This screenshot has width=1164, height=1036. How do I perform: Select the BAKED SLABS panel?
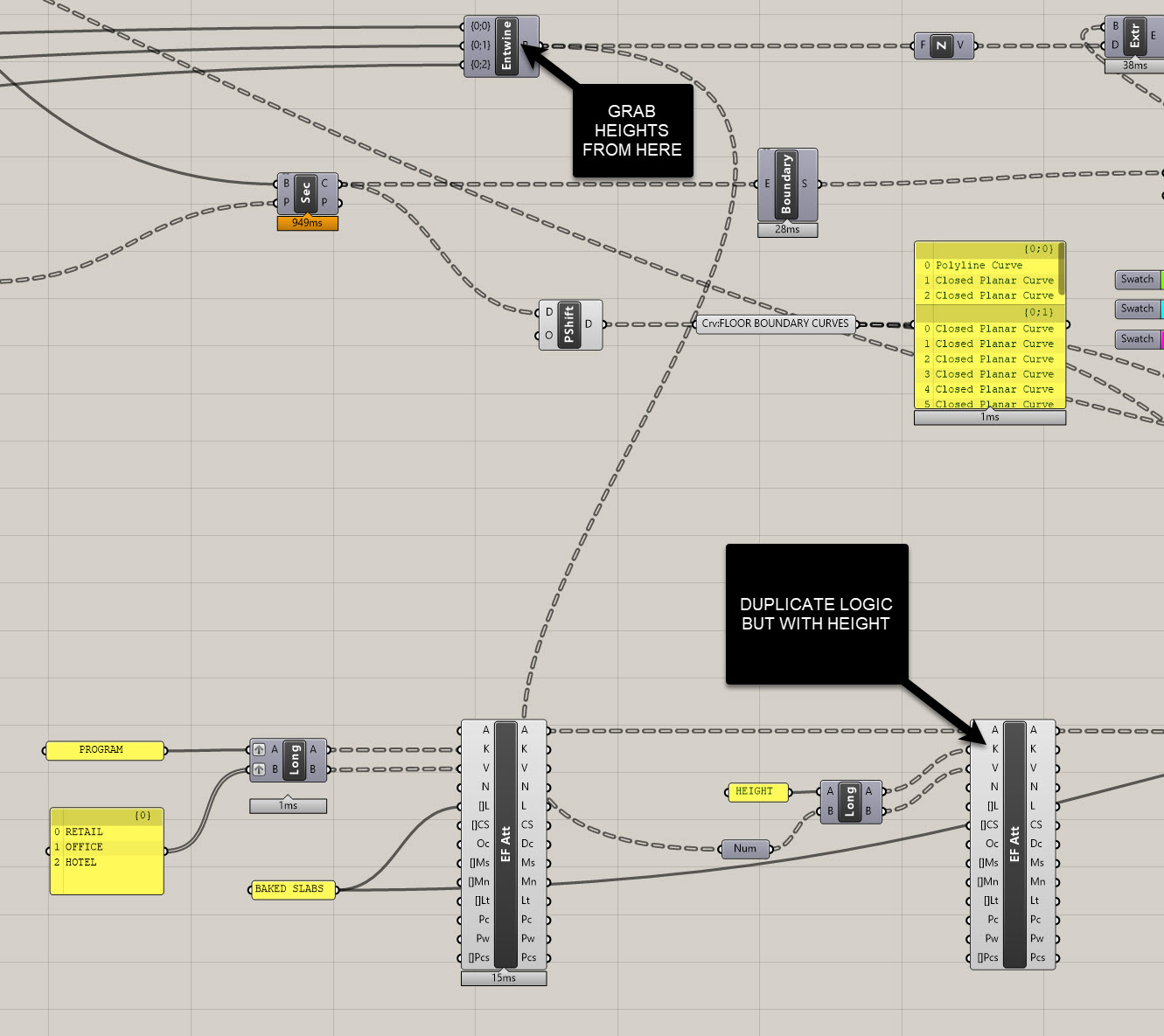coord(292,889)
